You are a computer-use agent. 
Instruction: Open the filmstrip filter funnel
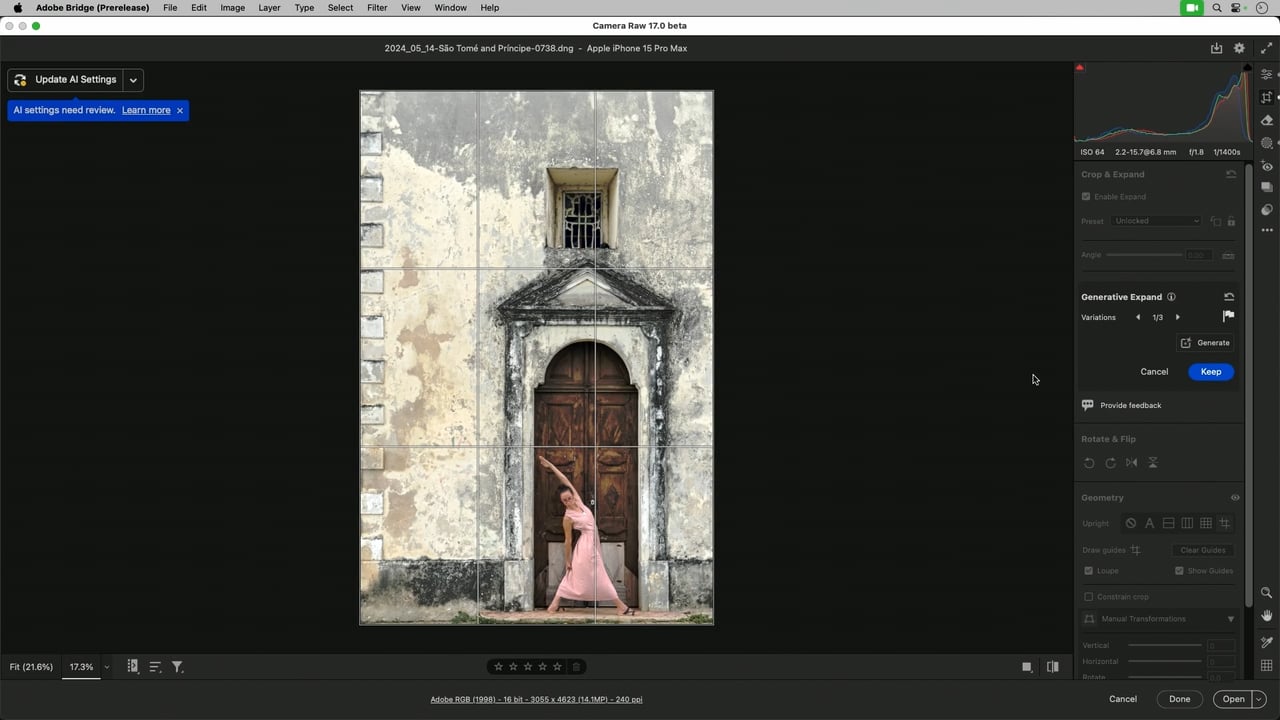pos(177,667)
